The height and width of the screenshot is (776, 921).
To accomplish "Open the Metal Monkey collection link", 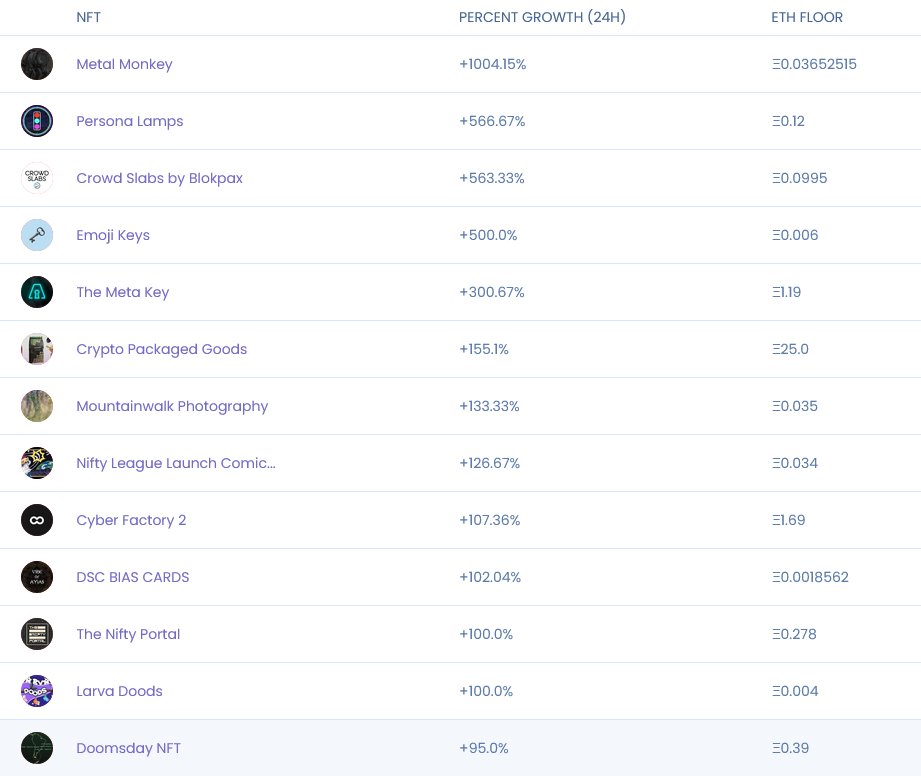I will tap(124, 63).
